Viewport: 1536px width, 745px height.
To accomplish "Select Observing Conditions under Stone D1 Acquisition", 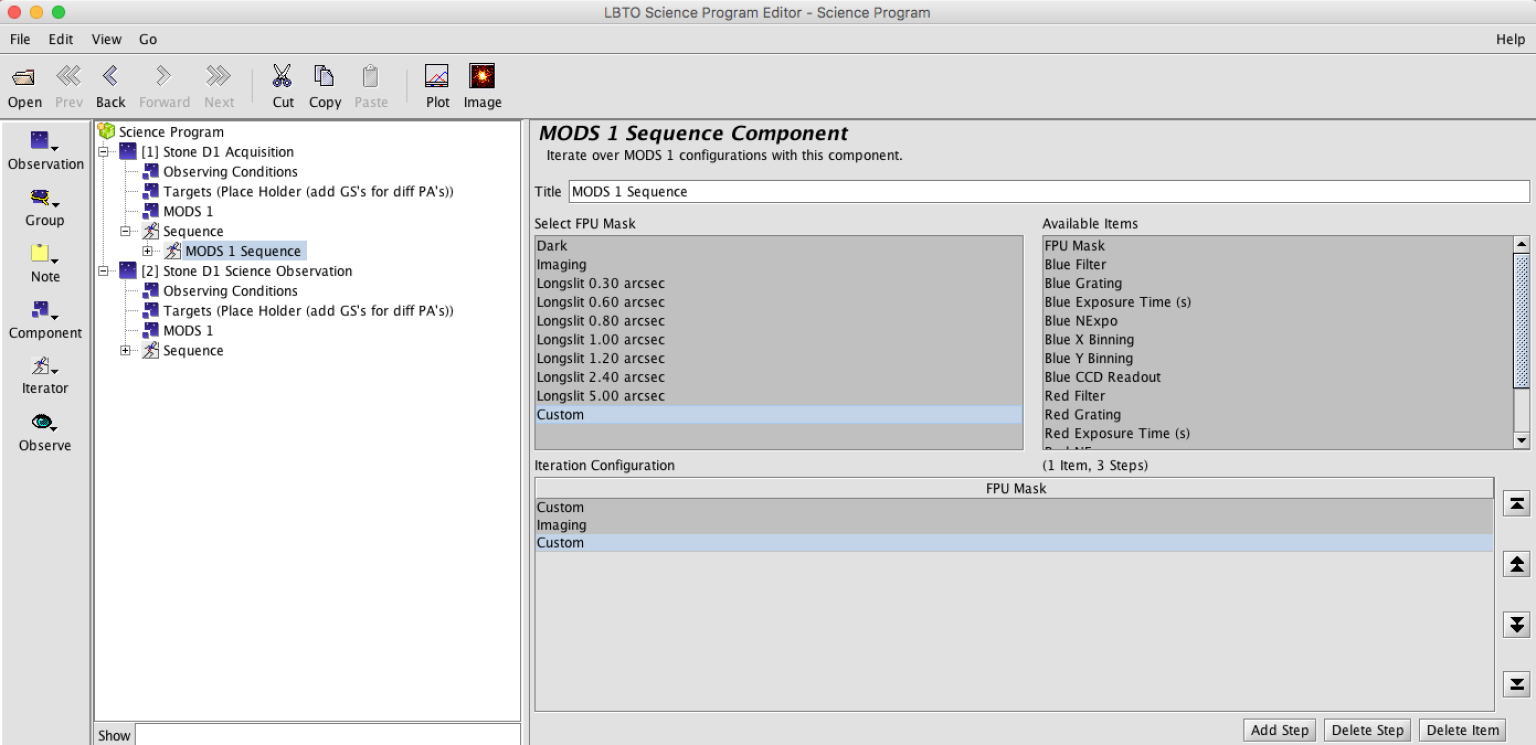I will [x=230, y=172].
